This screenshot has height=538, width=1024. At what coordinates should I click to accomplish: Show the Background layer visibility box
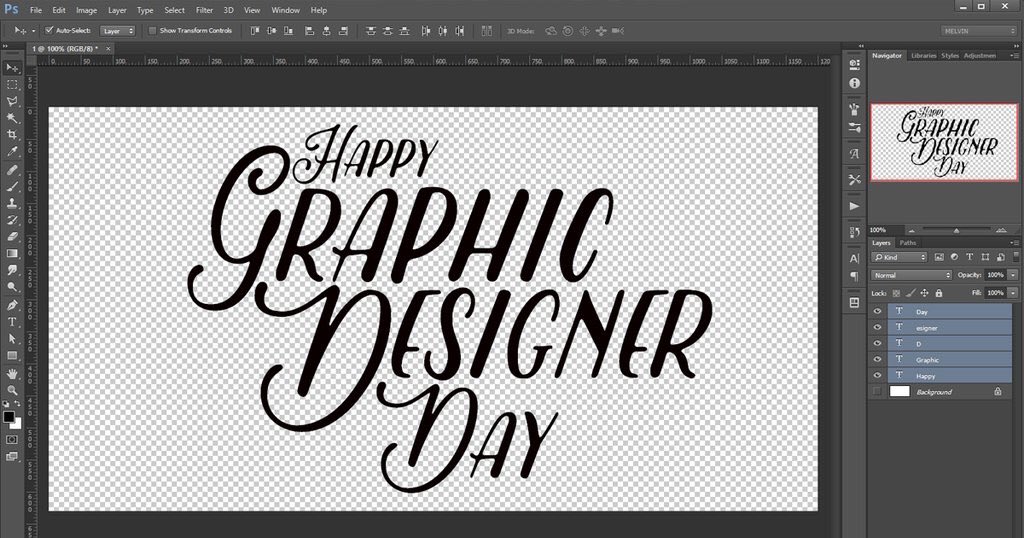coord(877,392)
